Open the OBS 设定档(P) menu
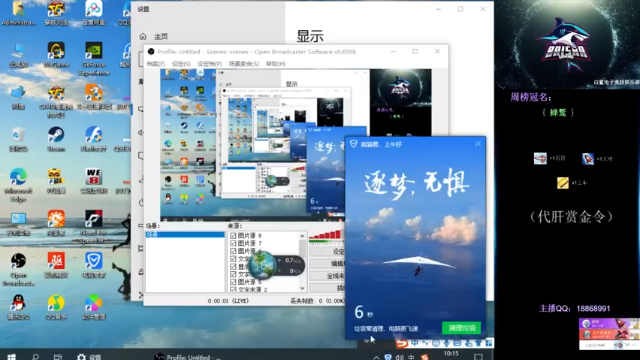640x360 pixels. [x=209, y=64]
